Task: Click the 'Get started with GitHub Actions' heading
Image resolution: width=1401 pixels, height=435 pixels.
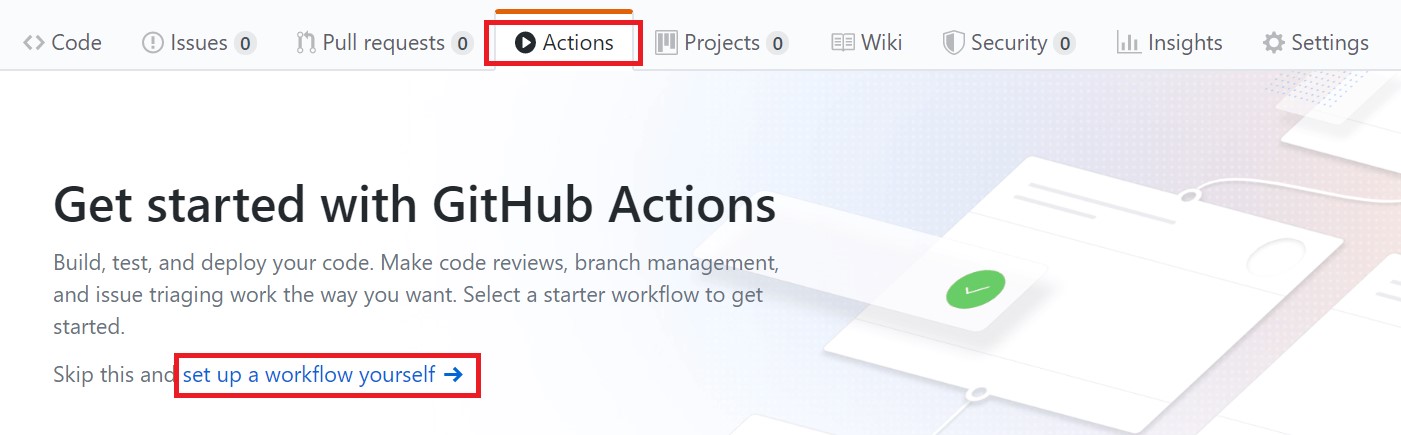Action: pos(414,207)
